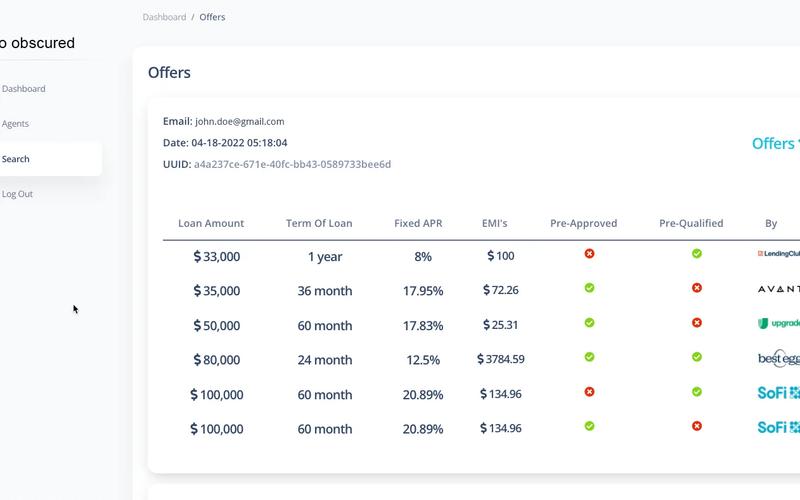Click the $72.26 EMI value
This screenshot has height=500, width=800.
[501, 290]
